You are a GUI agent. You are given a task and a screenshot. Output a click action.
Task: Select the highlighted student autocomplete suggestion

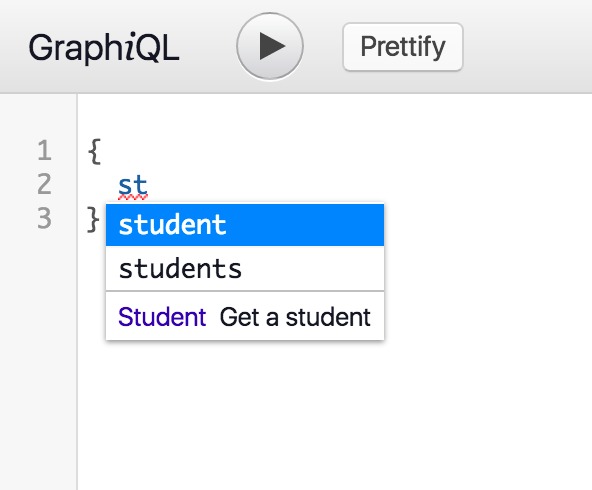[x=245, y=225]
